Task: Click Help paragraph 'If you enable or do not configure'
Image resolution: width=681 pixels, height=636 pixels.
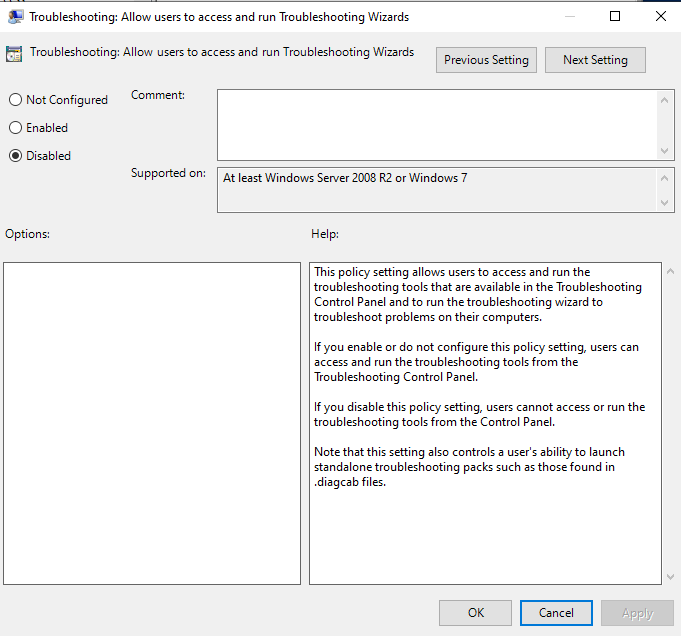Action: point(476,362)
